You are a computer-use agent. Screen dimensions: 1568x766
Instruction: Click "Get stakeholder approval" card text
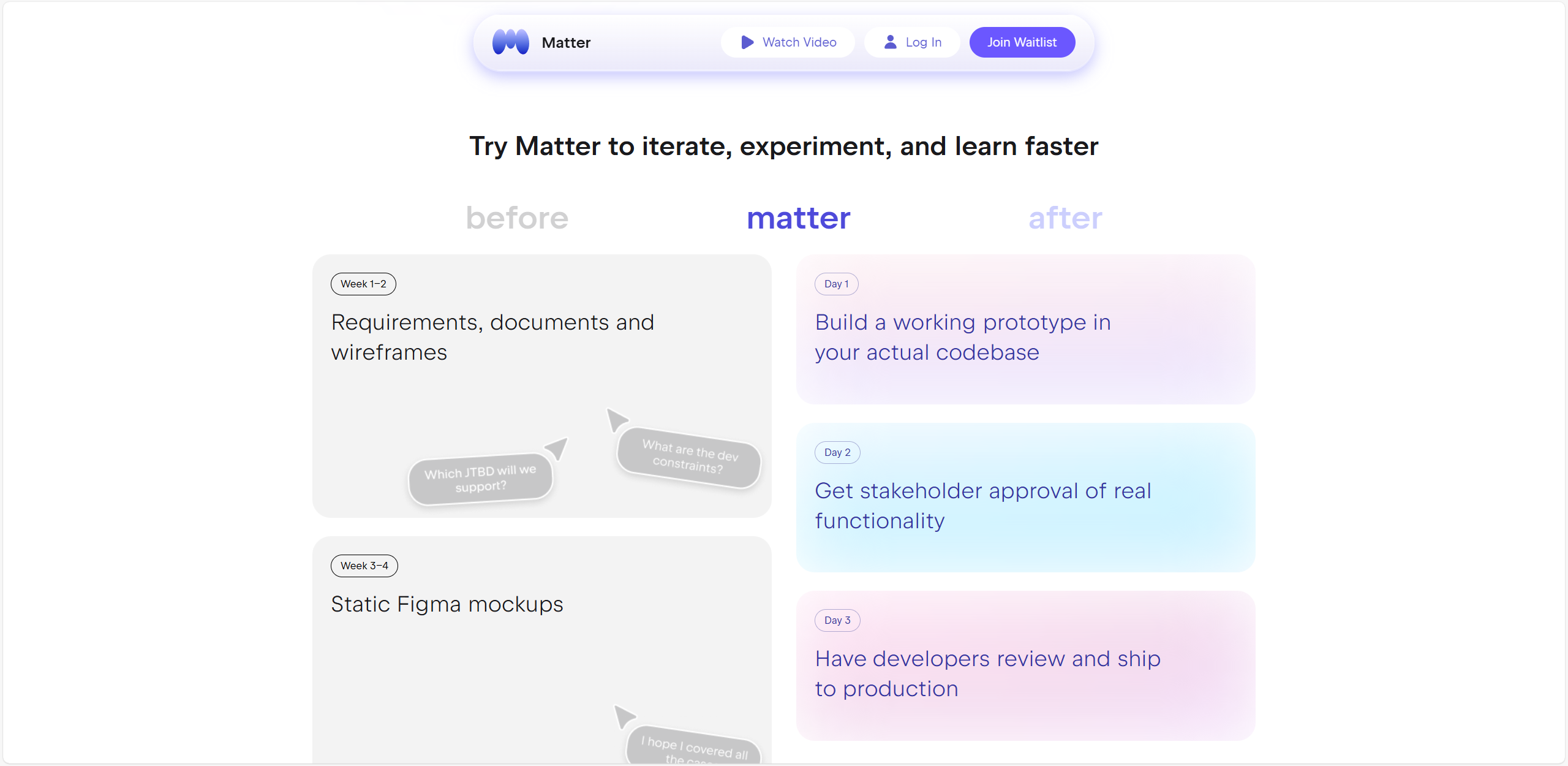pyautogui.click(x=983, y=506)
